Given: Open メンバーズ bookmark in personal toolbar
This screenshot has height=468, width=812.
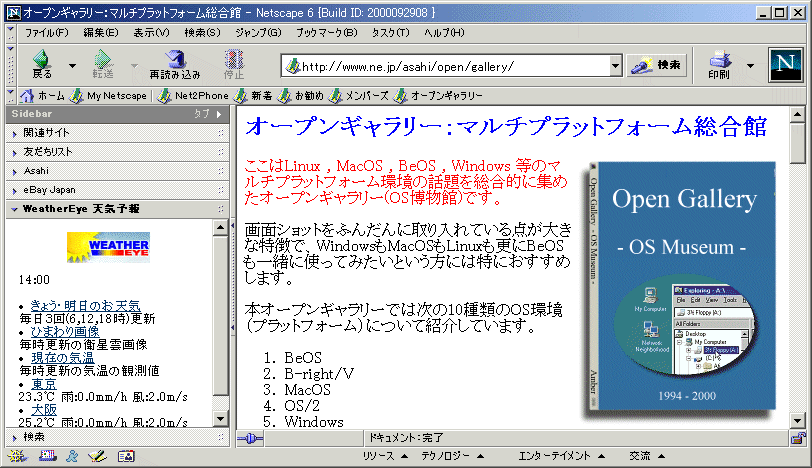Looking at the screenshot, I should pyautogui.click(x=358, y=96).
